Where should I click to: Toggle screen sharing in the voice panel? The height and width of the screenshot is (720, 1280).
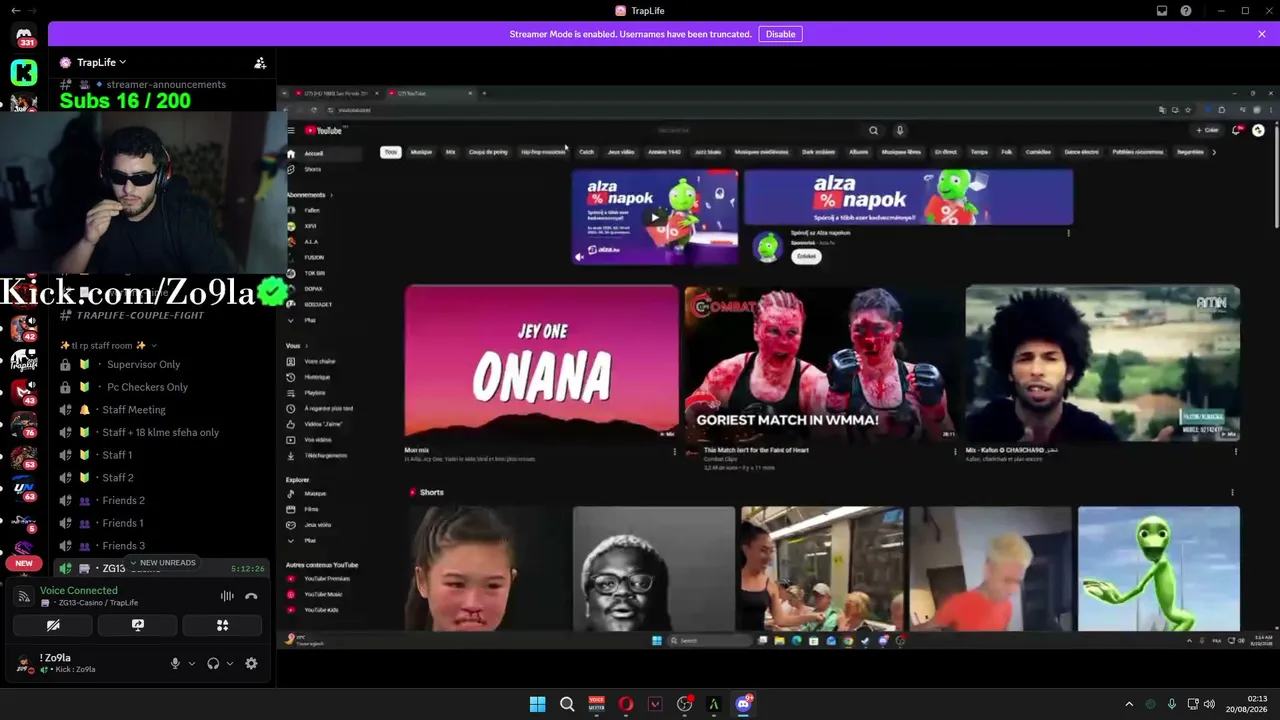[x=138, y=626]
